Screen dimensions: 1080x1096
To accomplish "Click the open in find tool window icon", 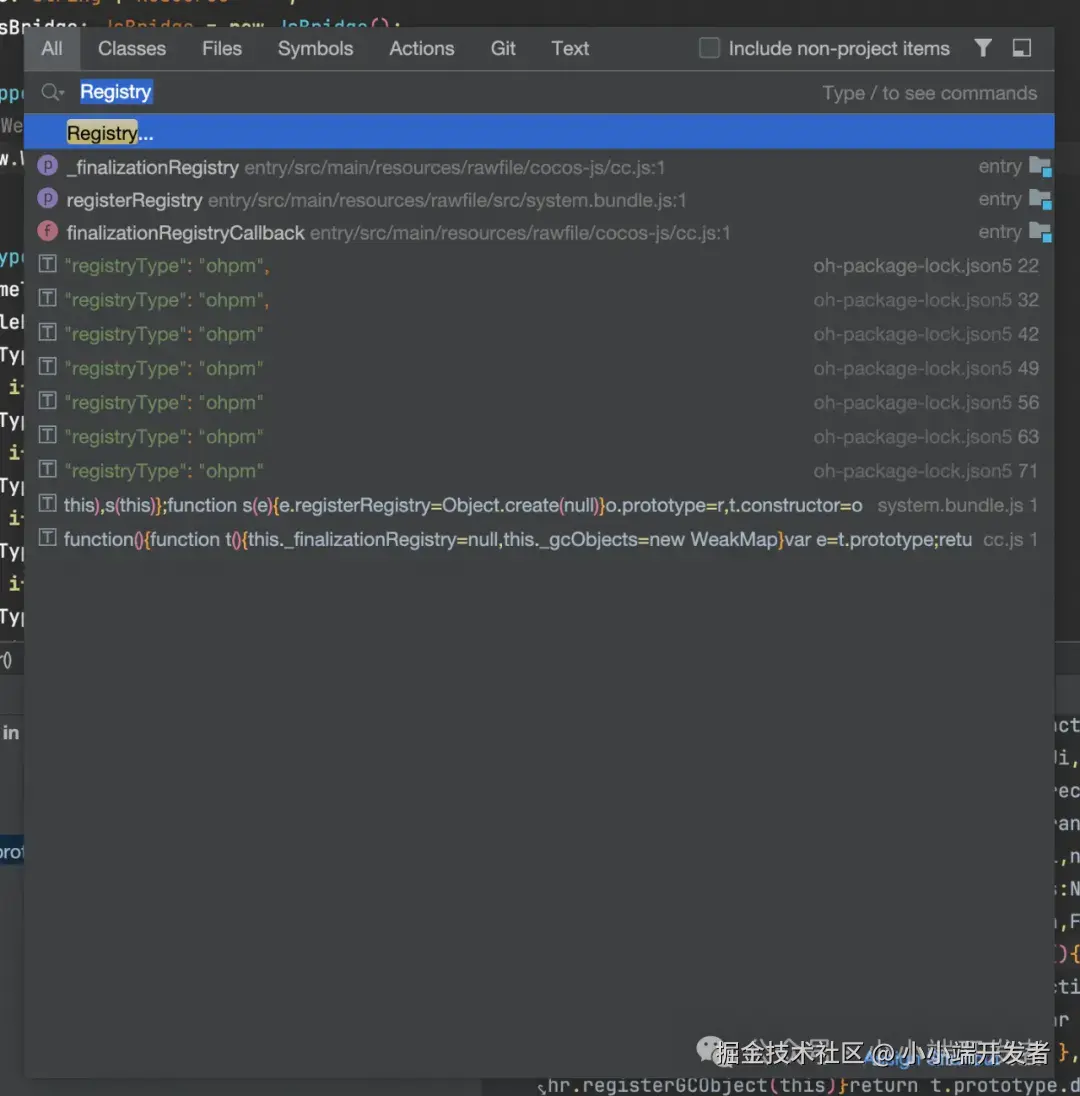I will coord(1021,48).
